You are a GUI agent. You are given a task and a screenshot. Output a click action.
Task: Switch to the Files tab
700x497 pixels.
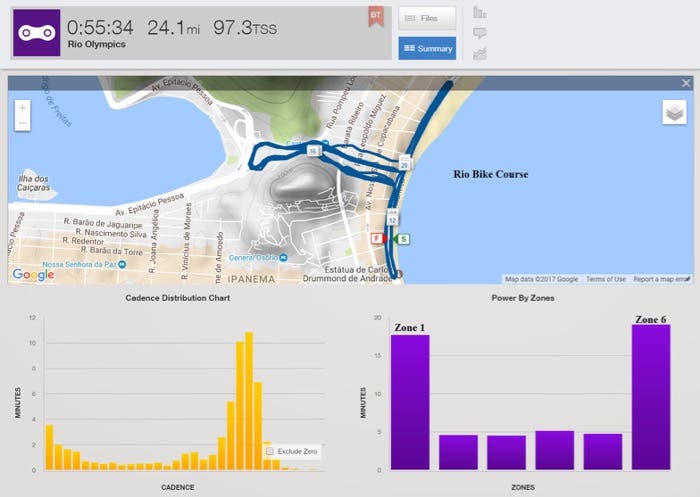pyautogui.click(x=427, y=17)
